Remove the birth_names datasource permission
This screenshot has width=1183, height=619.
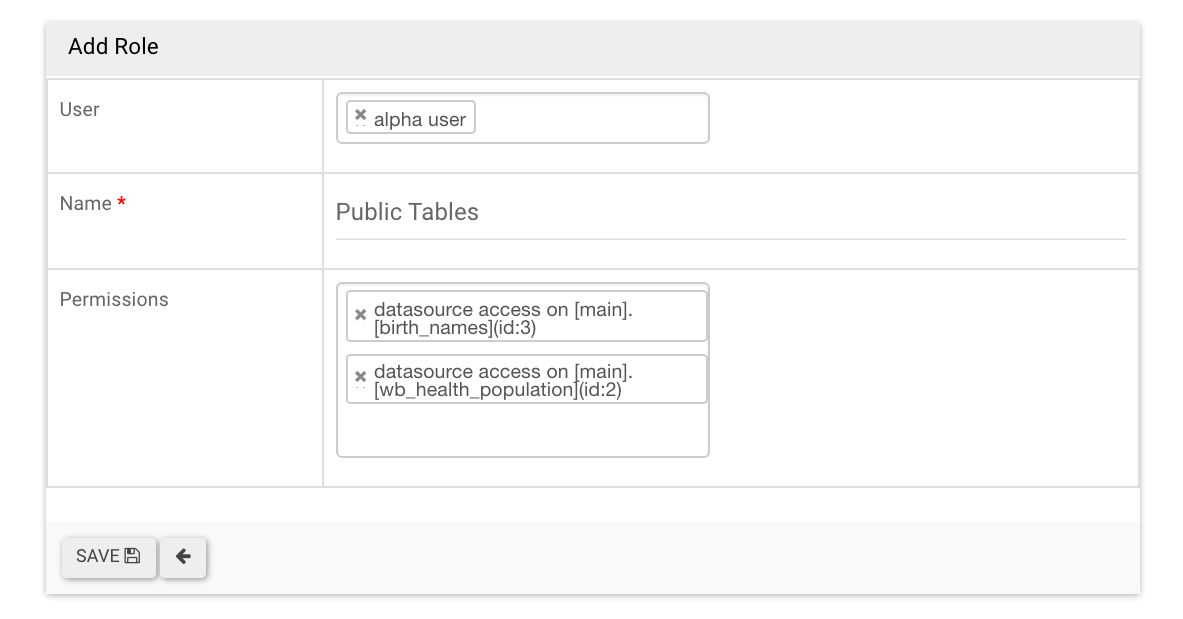point(361,314)
